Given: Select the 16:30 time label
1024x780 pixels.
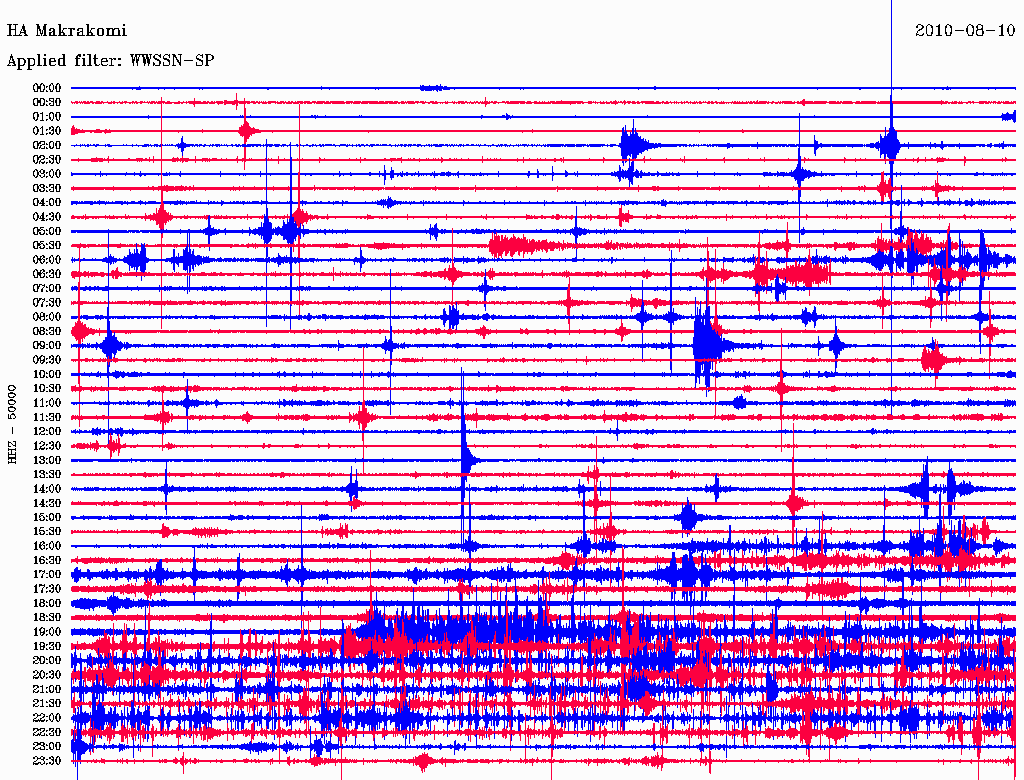Looking at the screenshot, I should (46, 561).
